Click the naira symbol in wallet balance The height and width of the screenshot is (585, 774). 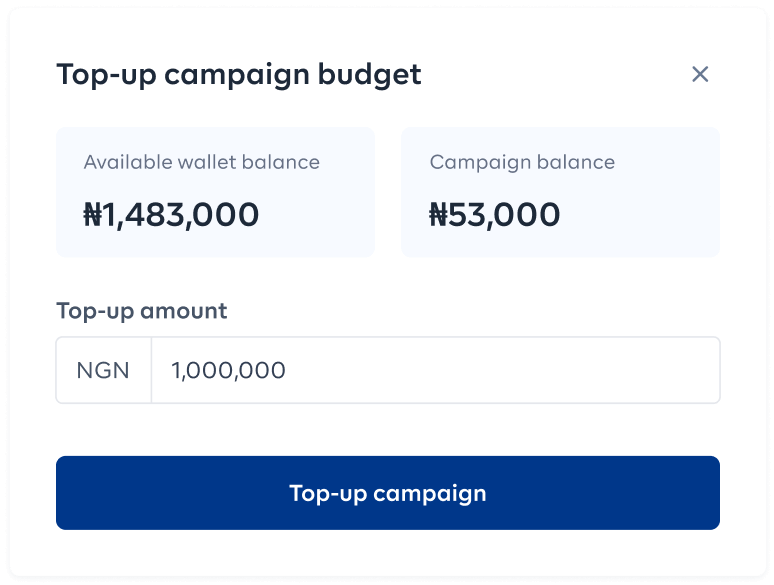coord(92,215)
